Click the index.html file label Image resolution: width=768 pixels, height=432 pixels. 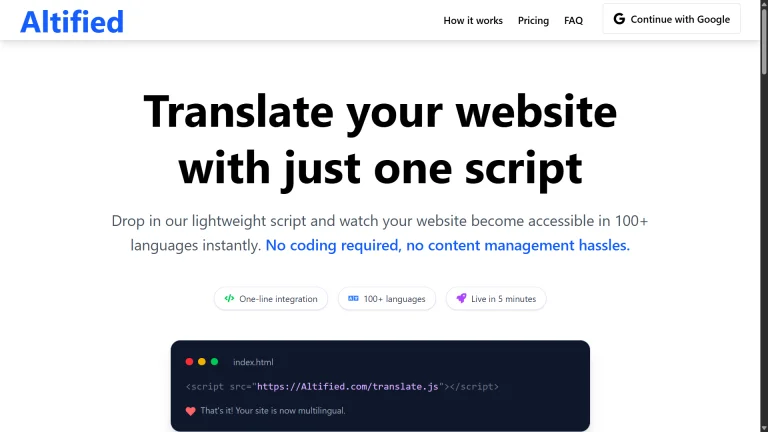[x=253, y=362]
